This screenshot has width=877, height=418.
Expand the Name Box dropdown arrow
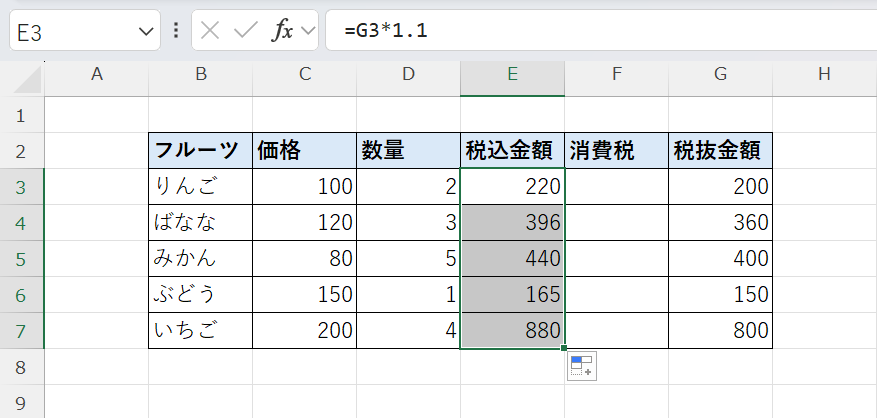[142, 31]
